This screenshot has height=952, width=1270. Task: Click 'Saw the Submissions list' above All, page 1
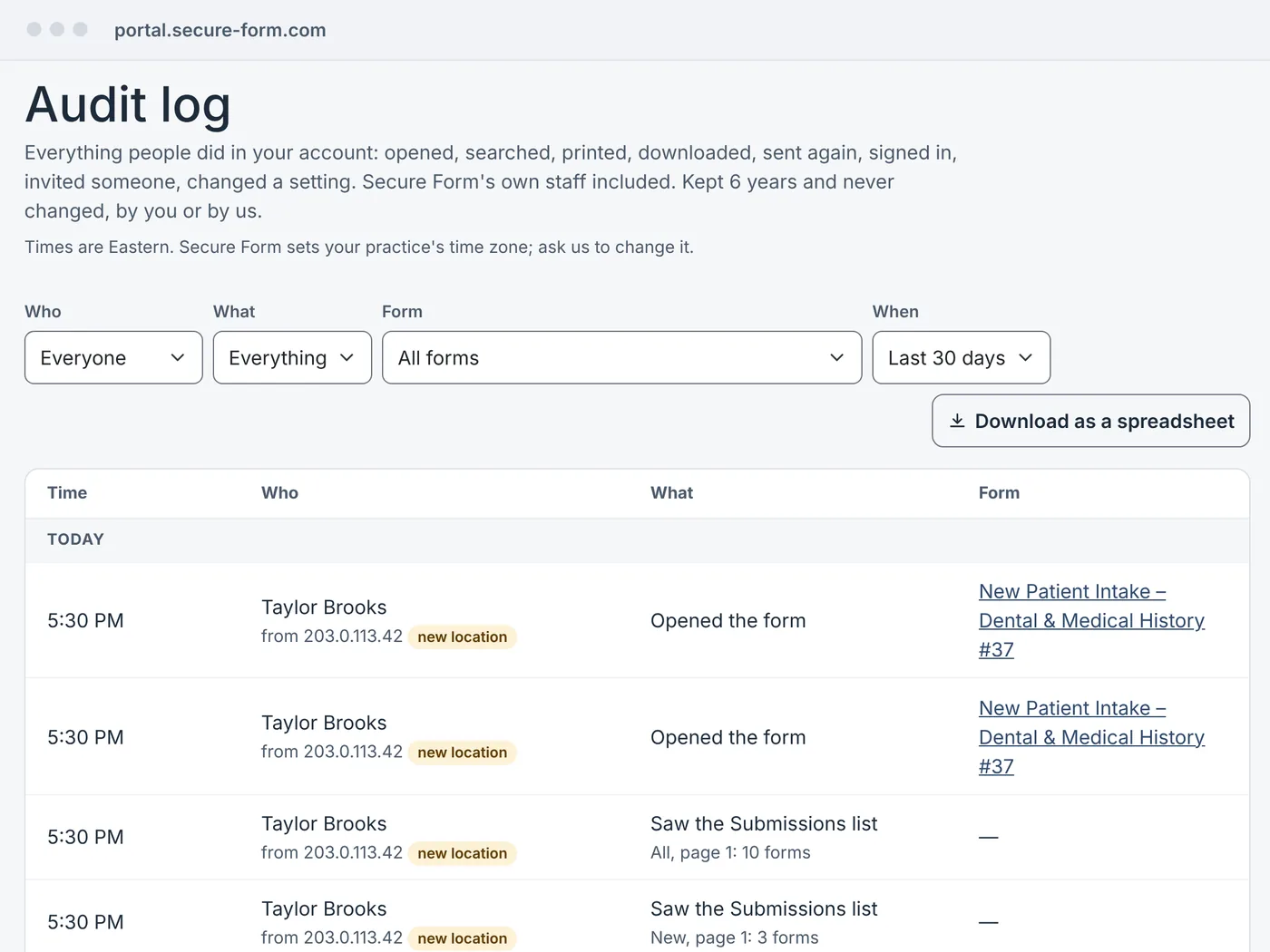764,823
